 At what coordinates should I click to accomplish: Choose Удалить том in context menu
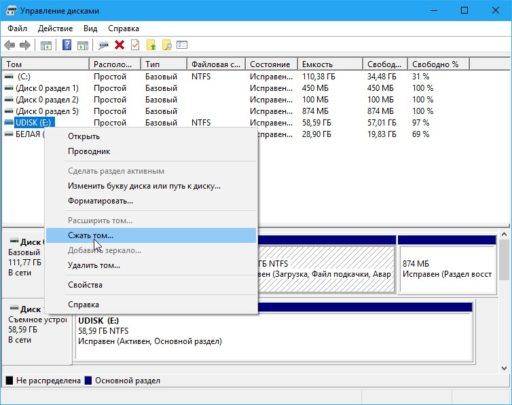point(151,266)
